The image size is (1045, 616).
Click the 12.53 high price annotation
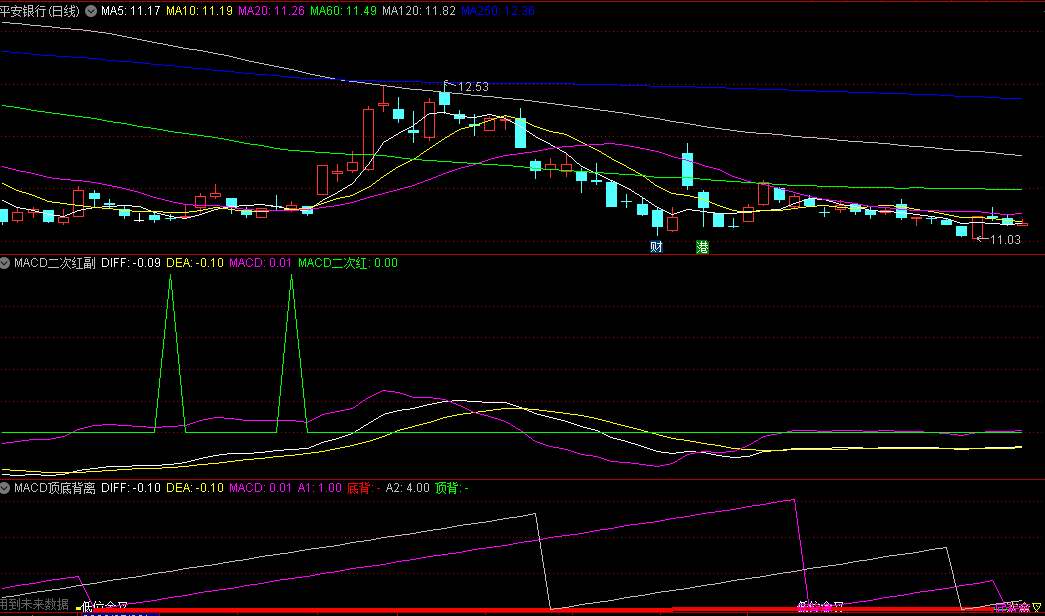pos(473,87)
